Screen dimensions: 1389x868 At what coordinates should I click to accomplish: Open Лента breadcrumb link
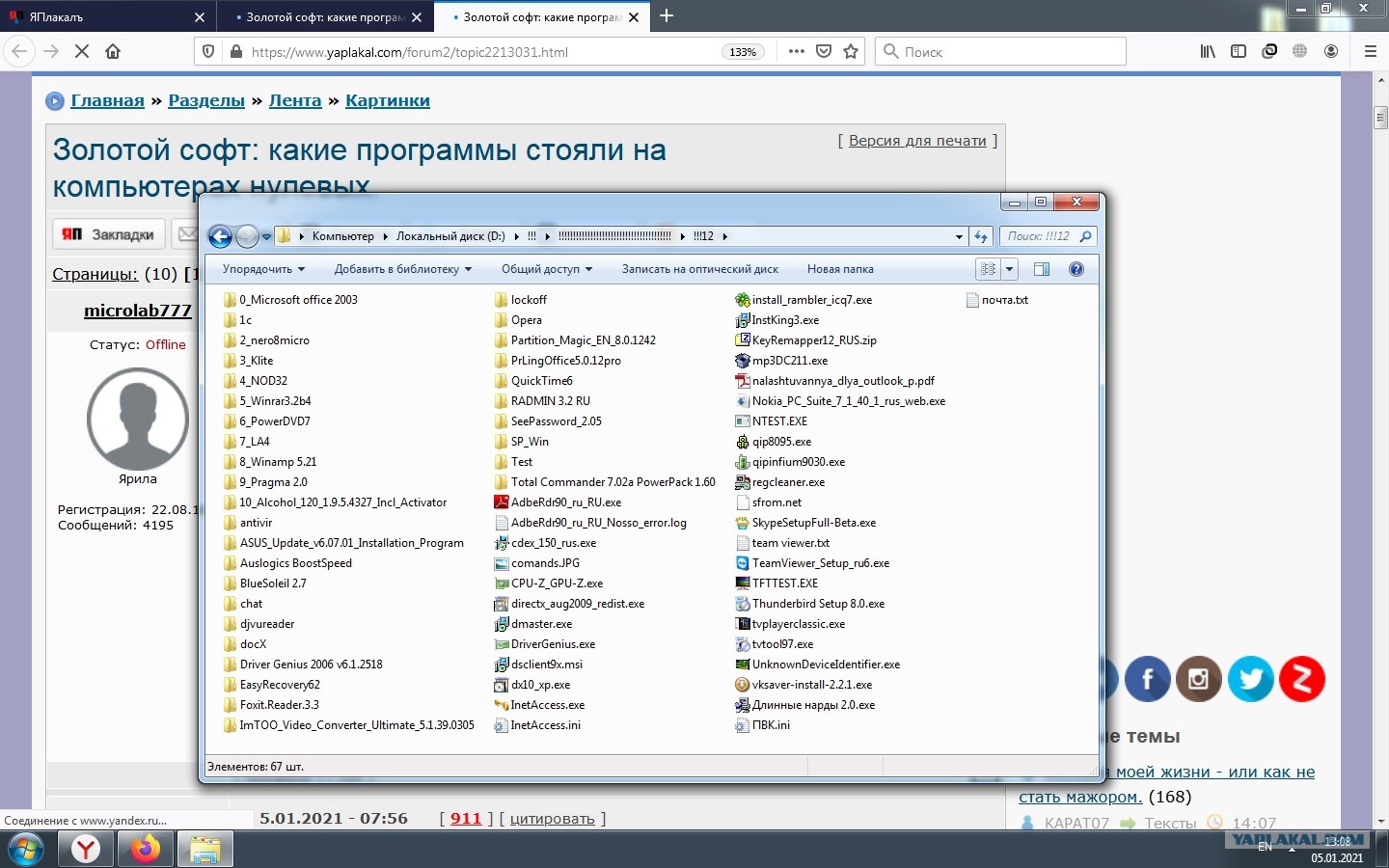[295, 100]
